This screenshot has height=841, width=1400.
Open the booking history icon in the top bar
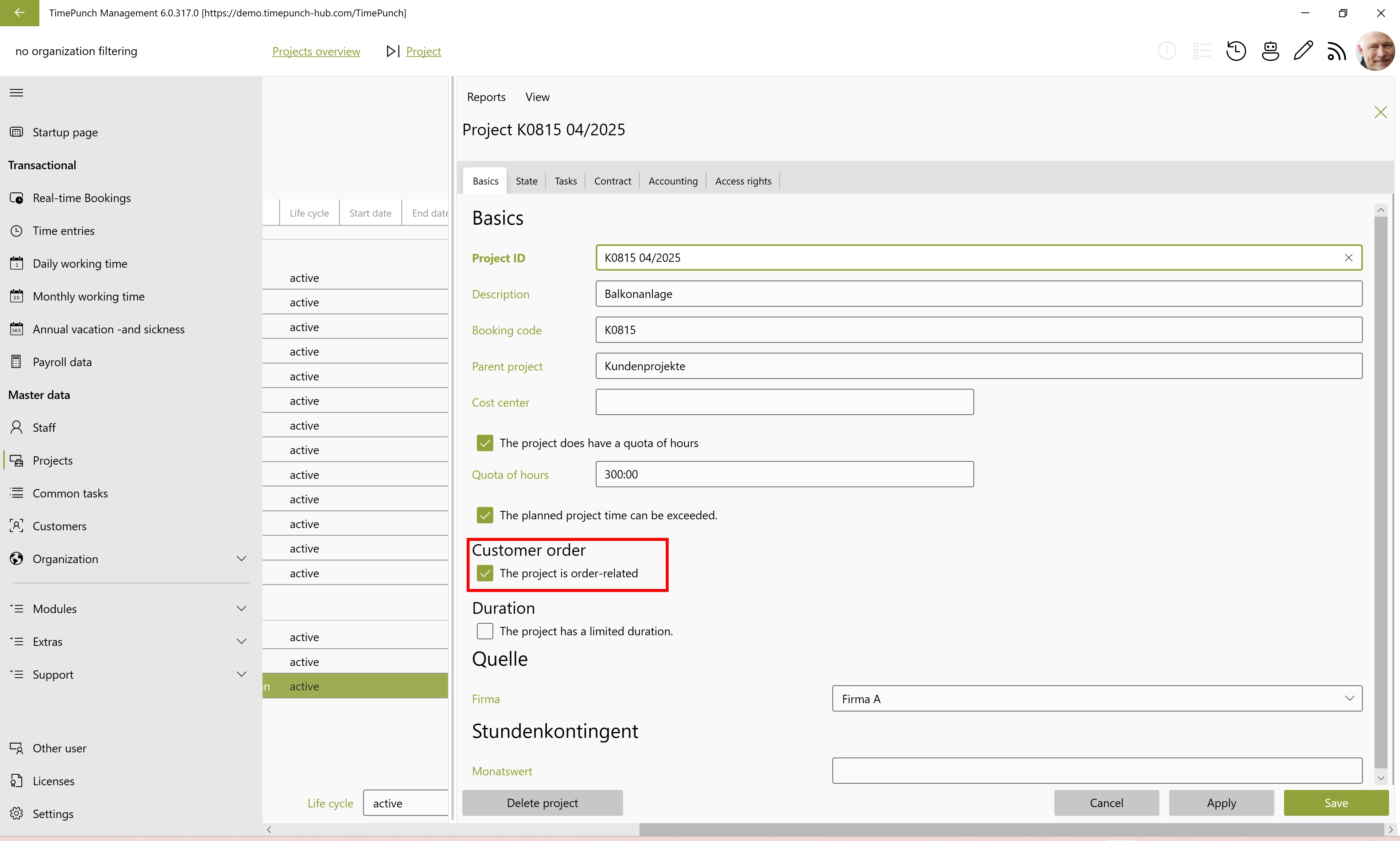pyautogui.click(x=1236, y=50)
